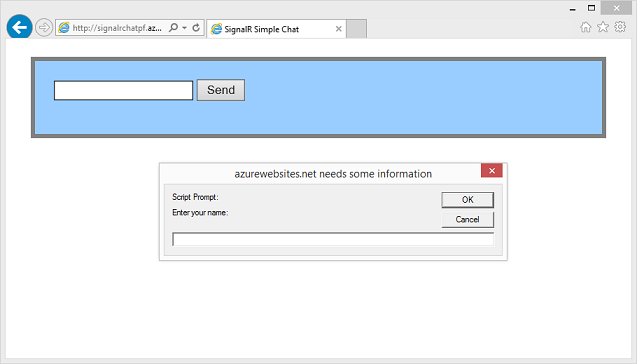This screenshot has height=364, width=637.
Task: Click the IE page icon in address bar
Action: pos(64,28)
